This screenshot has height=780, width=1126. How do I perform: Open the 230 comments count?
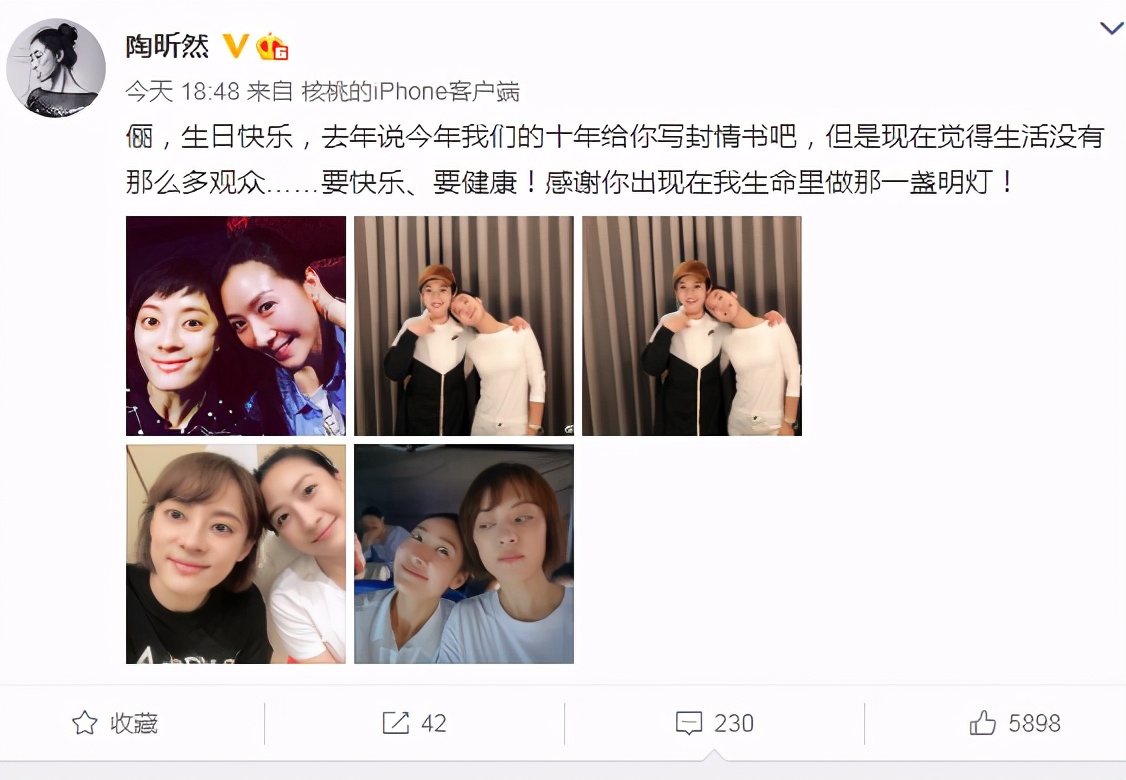pyautogui.click(x=734, y=723)
